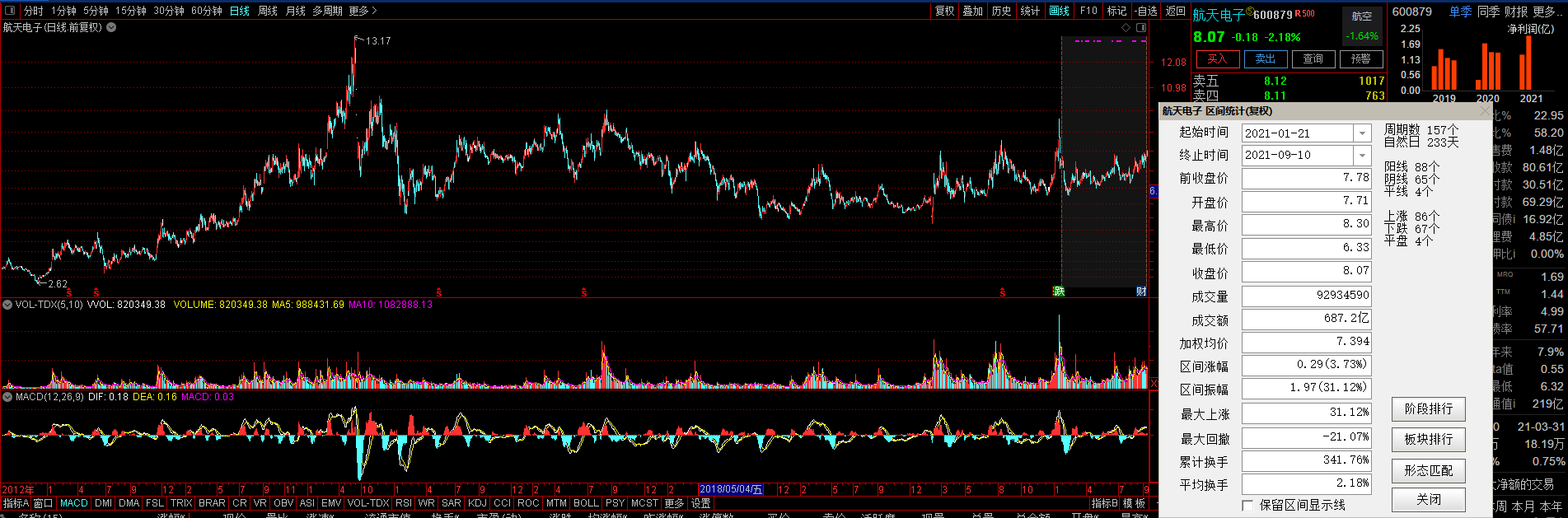This screenshot has width=1568, height=518.
Task: Click the 预警 alert button
Action: coord(1361,58)
